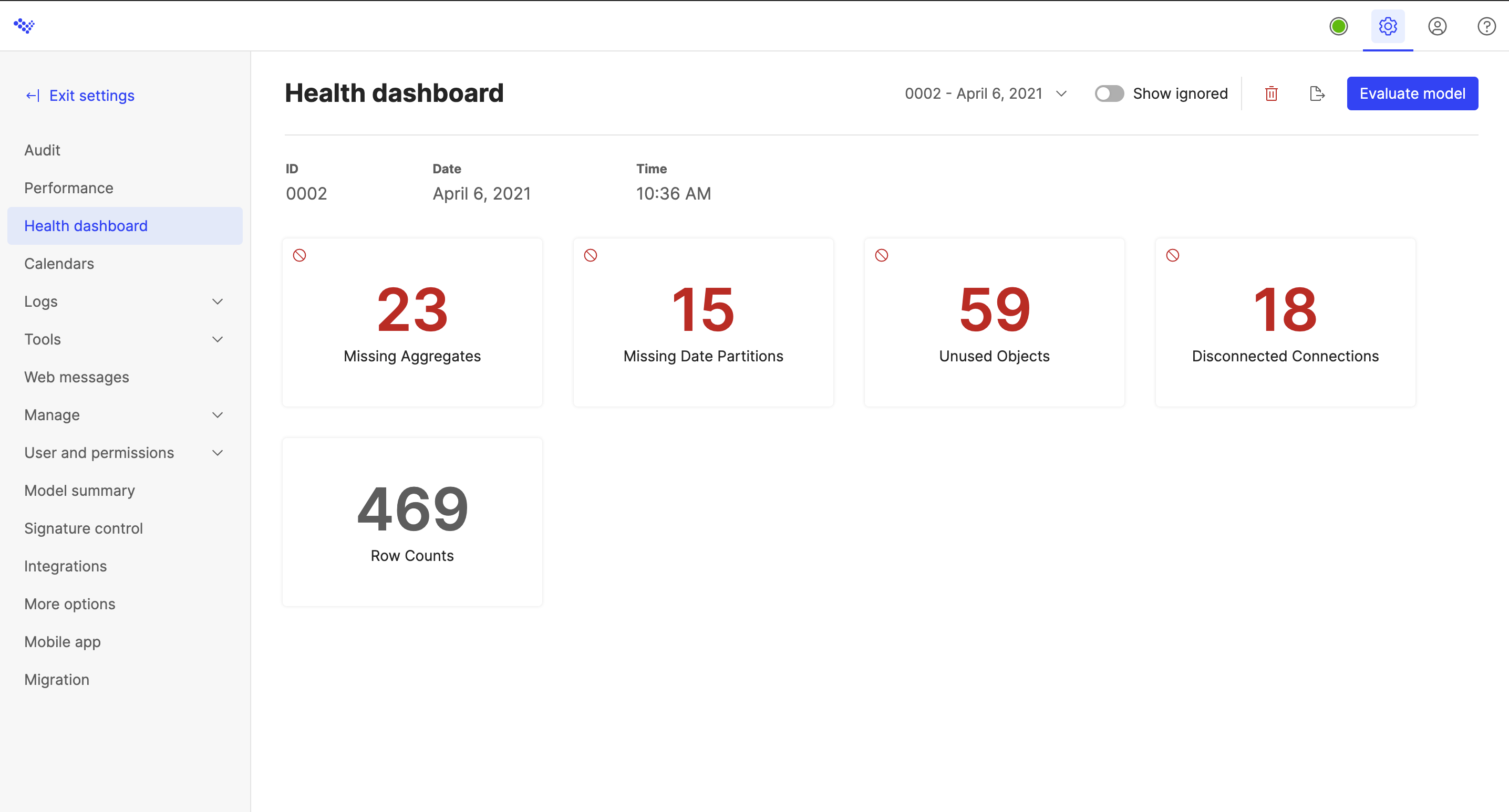Open the settings gear in the top bar
The height and width of the screenshot is (812, 1509).
[1387, 26]
